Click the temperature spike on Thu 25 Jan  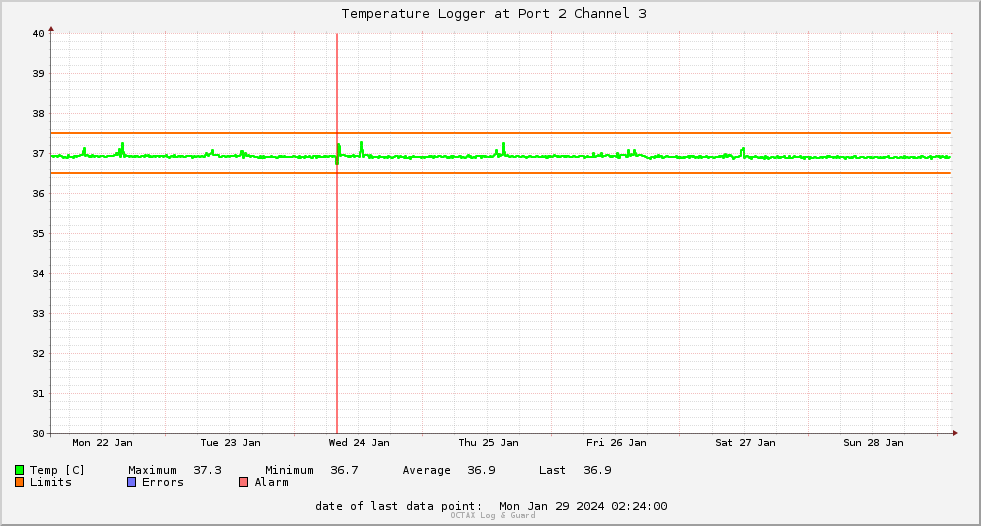click(x=503, y=149)
